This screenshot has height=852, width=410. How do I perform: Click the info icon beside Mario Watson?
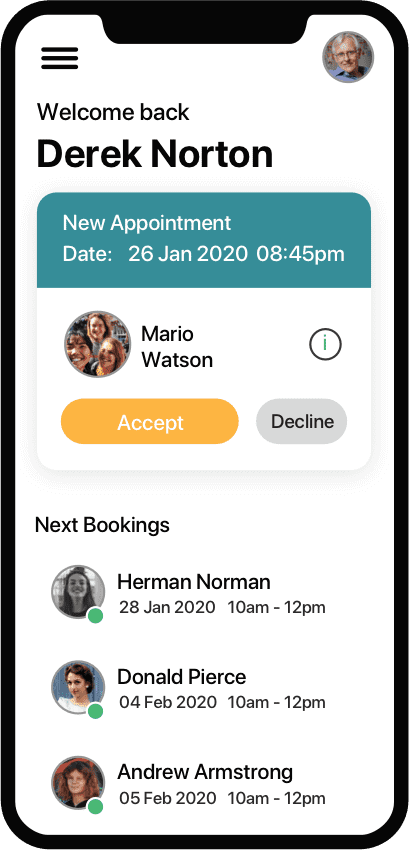325,344
